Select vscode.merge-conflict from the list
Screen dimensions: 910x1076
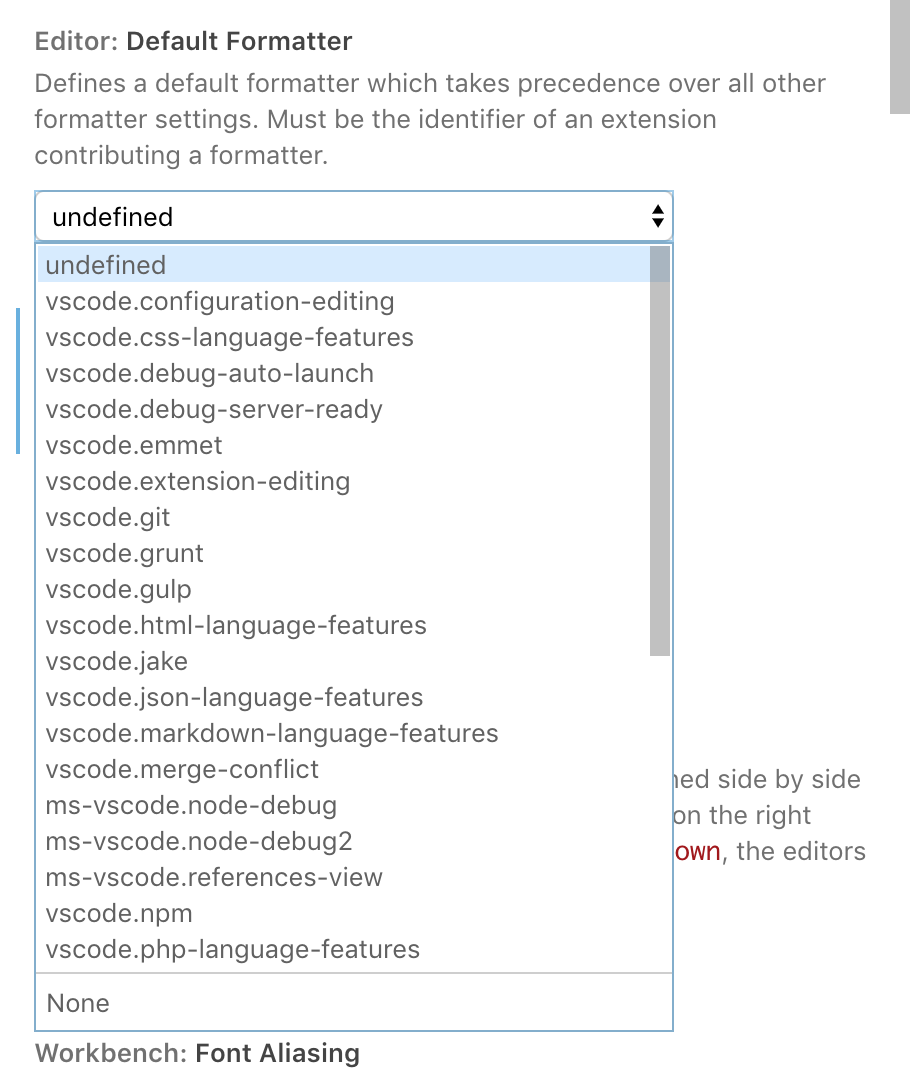tap(182, 769)
